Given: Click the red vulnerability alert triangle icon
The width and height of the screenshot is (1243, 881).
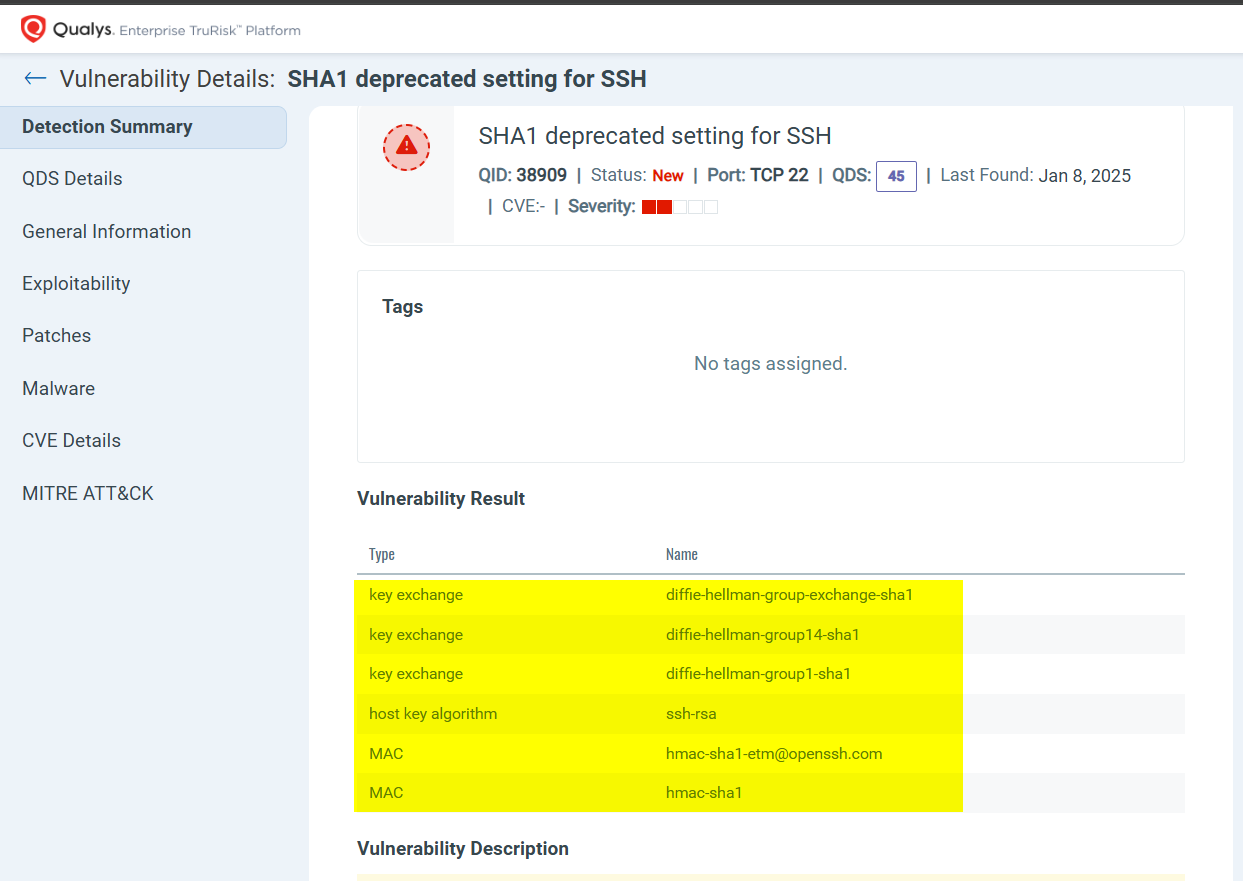Looking at the screenshot, I should [x=406, y=147].
